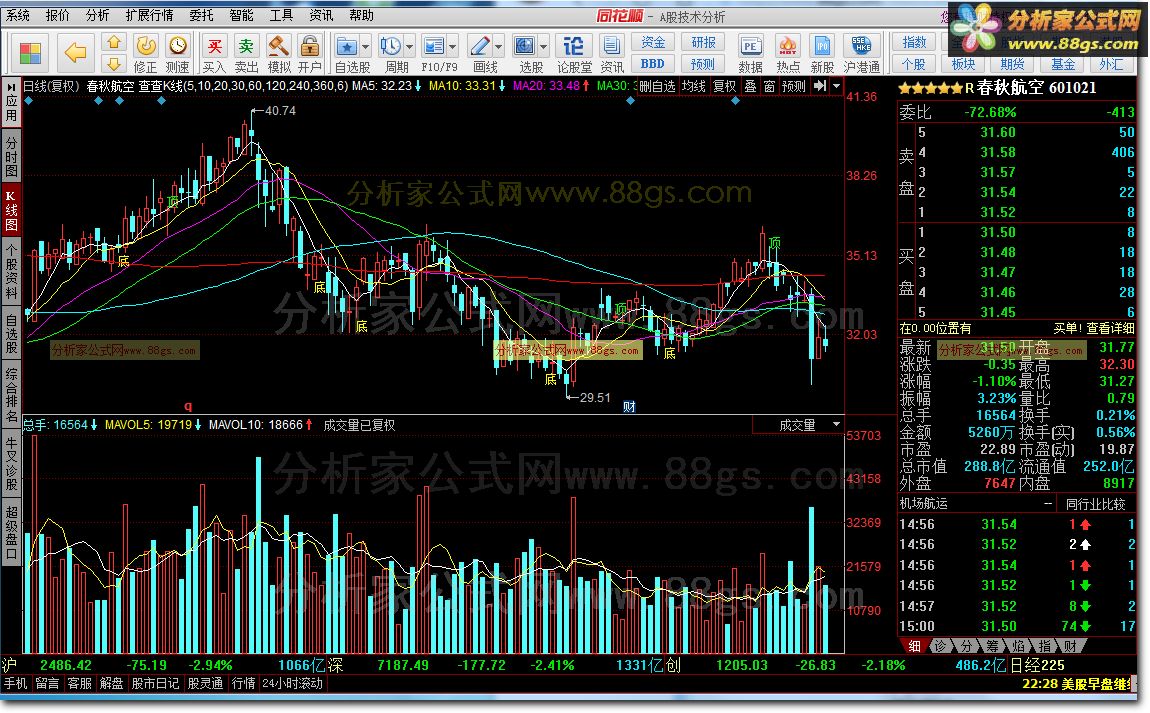Open the 扩展行情 menu
1150x713 pixels.
click(150, 15)
